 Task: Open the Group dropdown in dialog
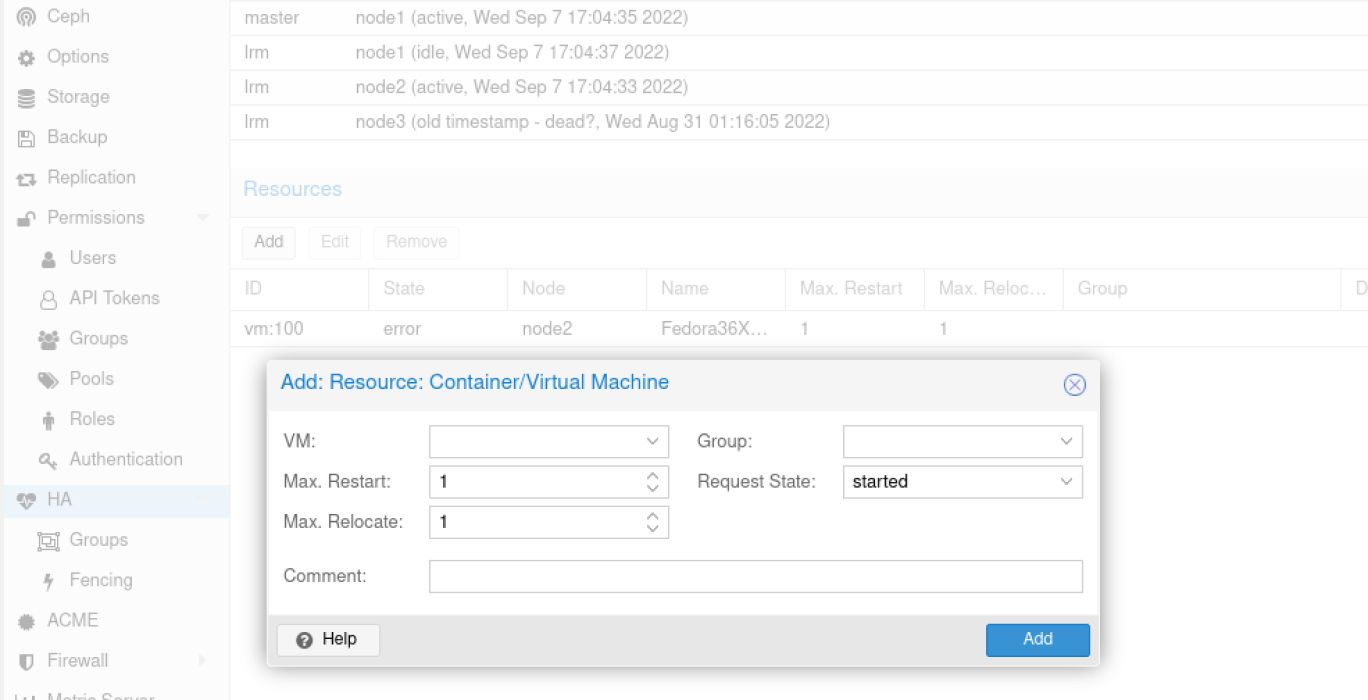pos(1066,441)
